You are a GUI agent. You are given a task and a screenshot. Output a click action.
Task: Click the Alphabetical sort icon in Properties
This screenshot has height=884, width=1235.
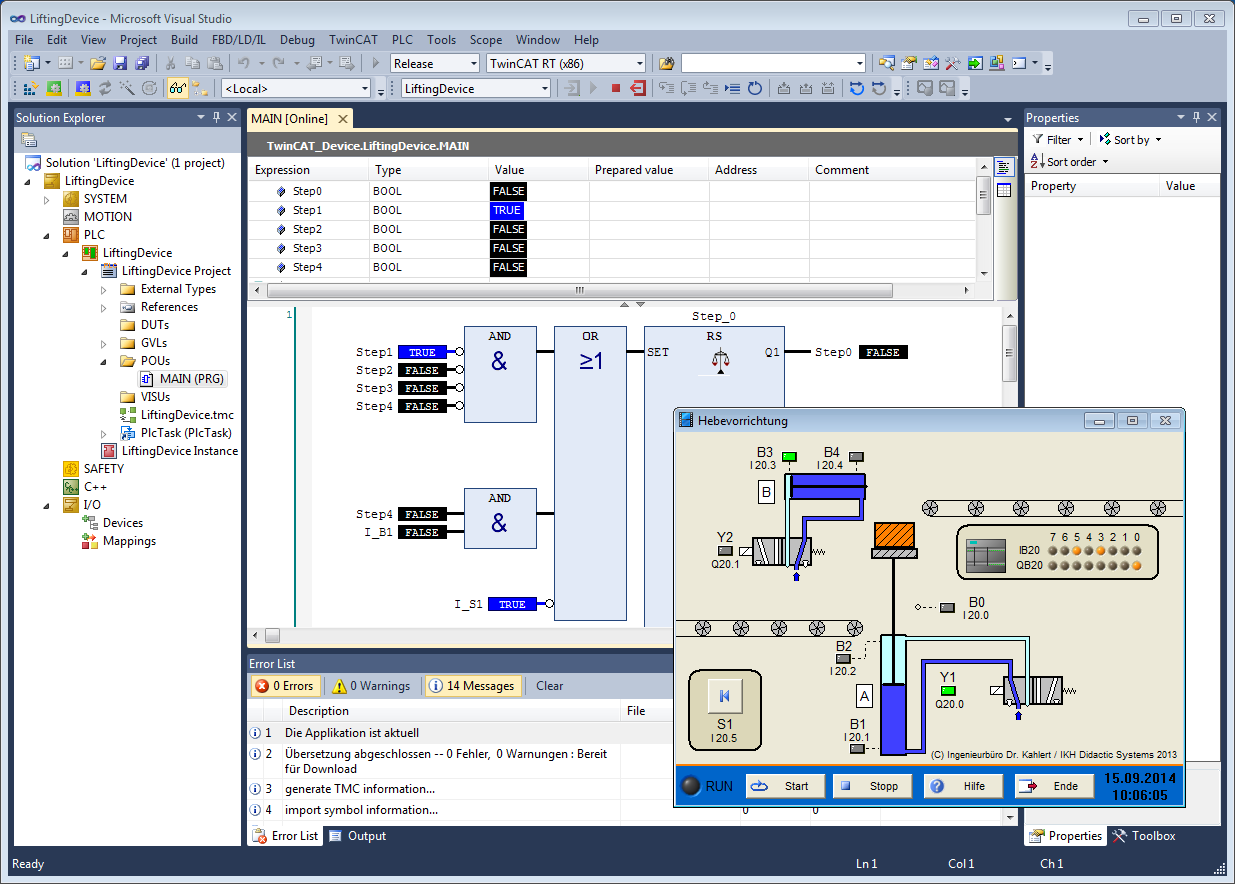pyautogui.click(x=1035, y=162)
